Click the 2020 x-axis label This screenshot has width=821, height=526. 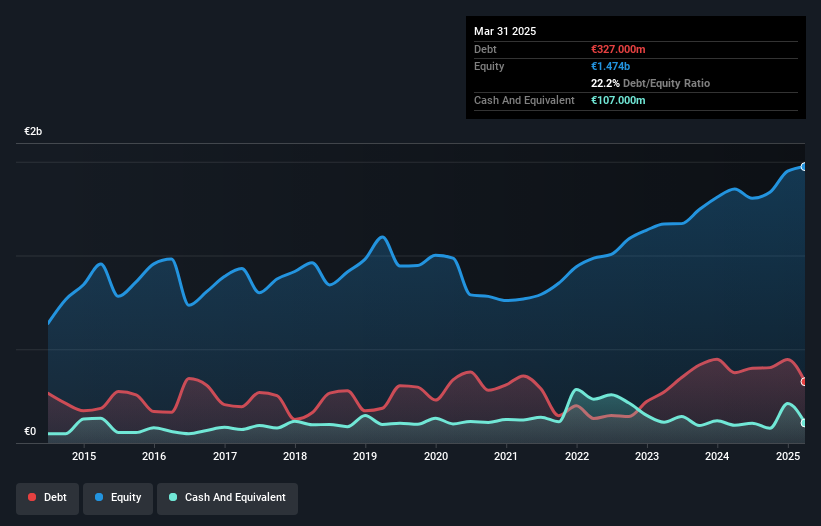[436, 456]
